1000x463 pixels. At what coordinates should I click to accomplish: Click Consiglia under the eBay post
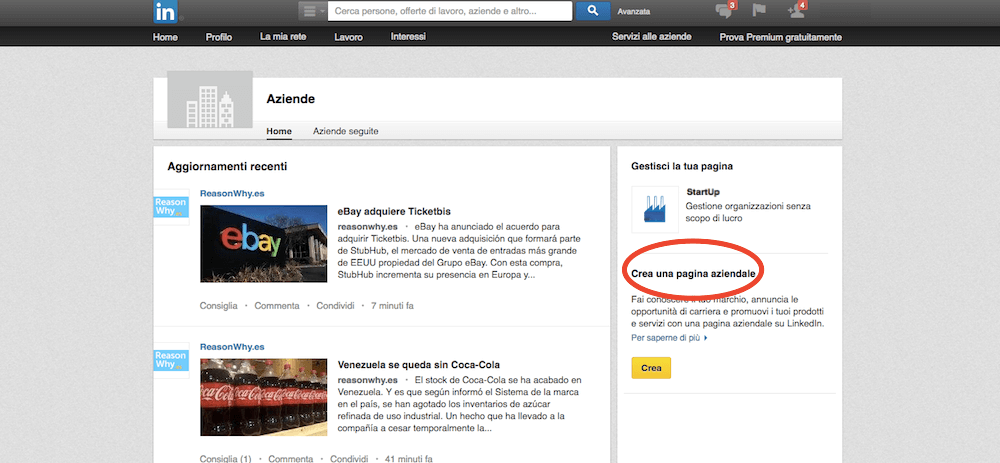point(219,305)
